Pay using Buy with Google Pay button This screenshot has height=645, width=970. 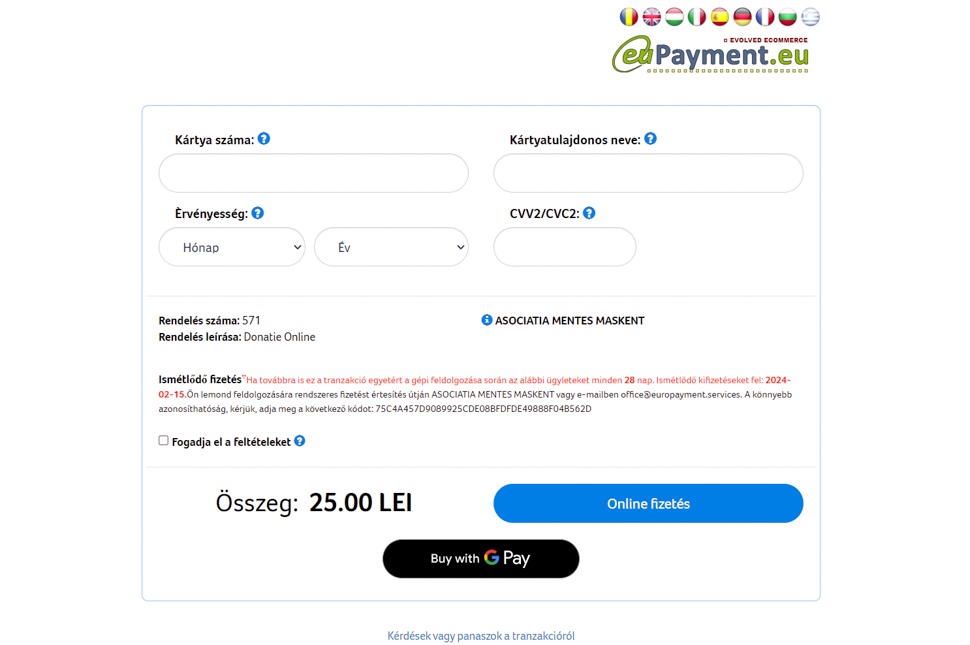pos(481,558)
